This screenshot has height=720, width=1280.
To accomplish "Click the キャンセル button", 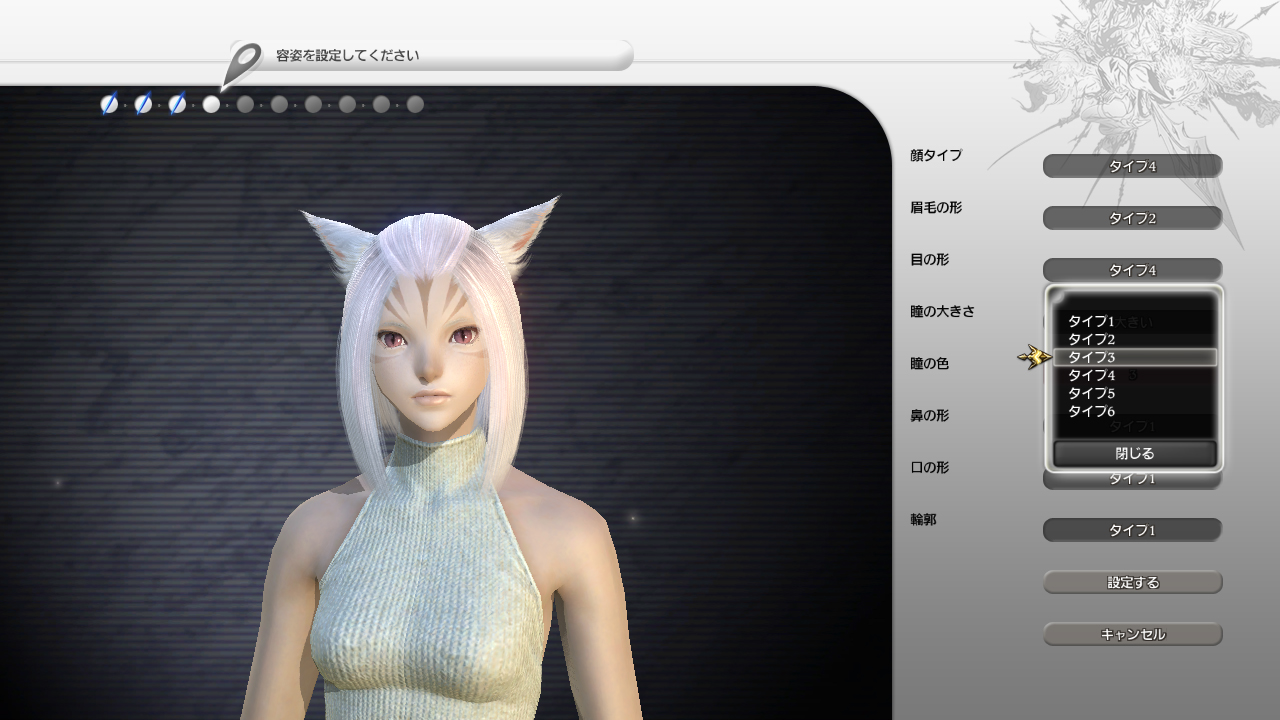I will (x=1132, y=634).
